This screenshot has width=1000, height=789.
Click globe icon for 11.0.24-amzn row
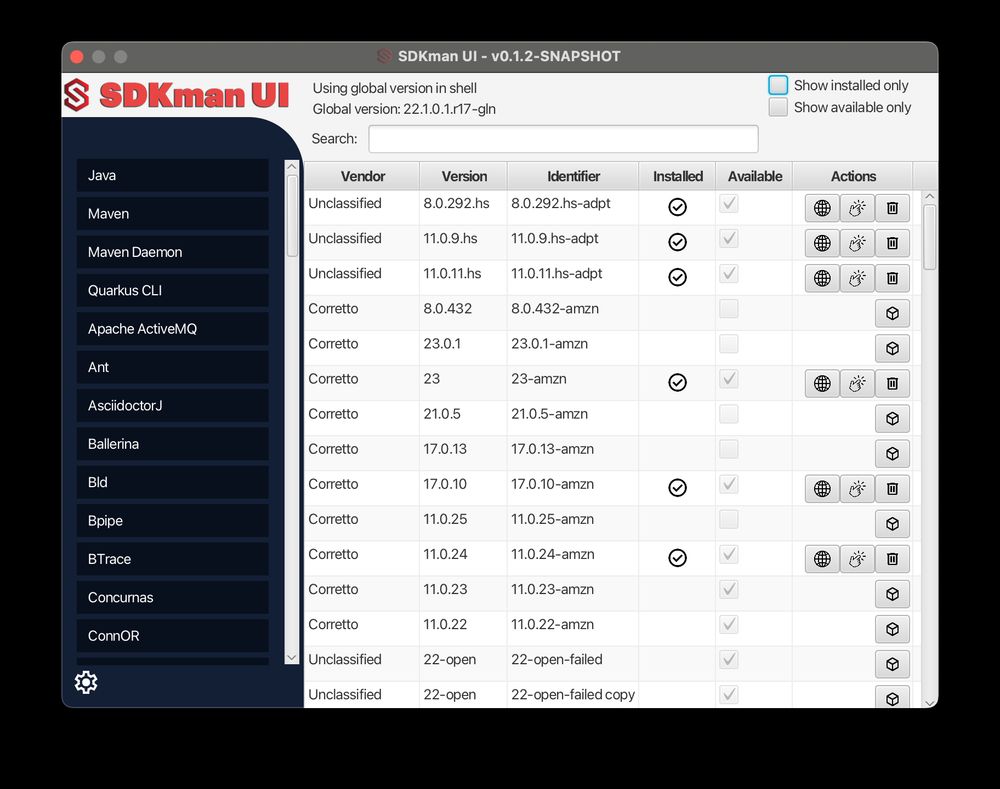click(822, 559)
